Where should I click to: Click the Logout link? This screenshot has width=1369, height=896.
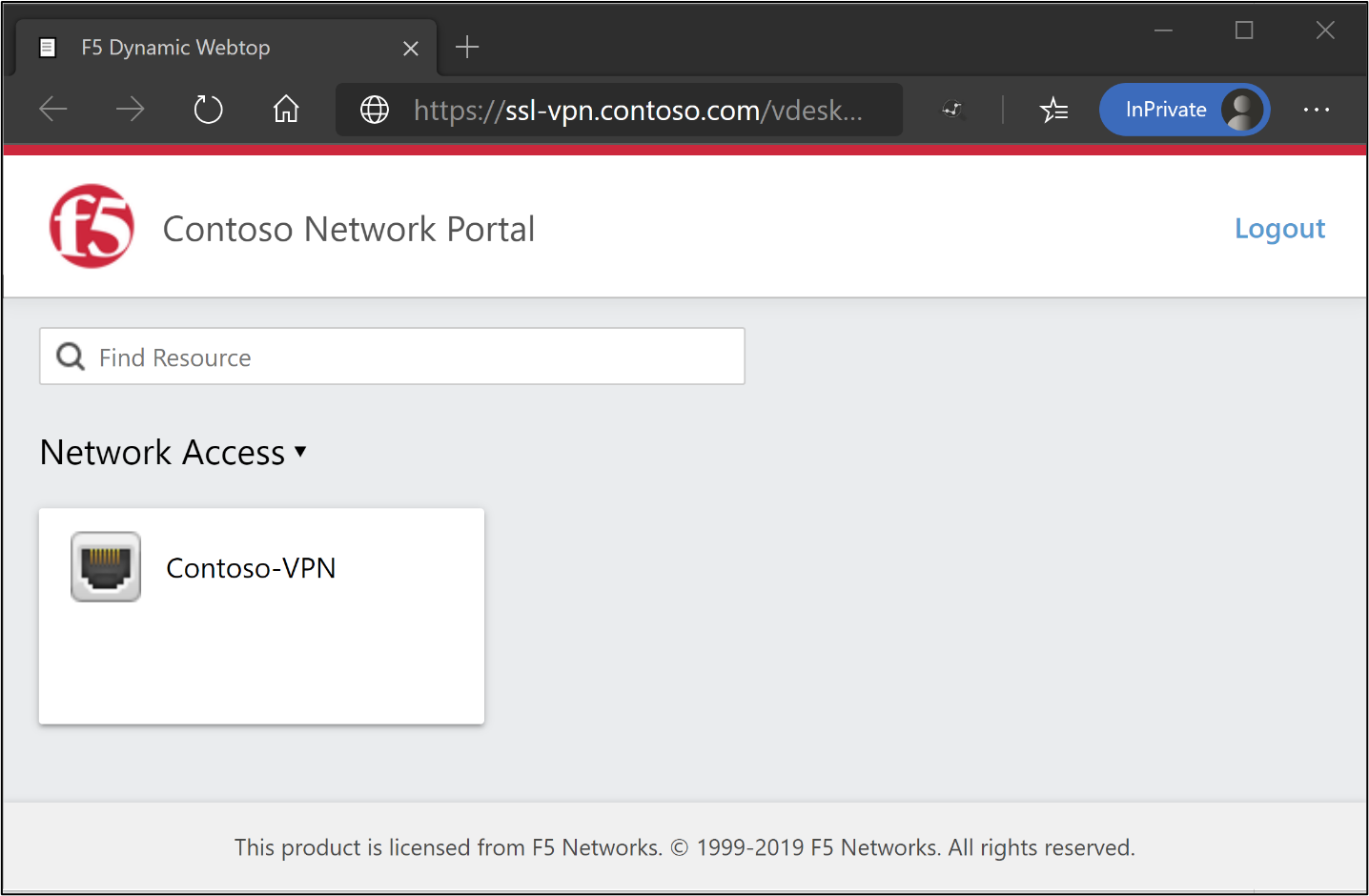tap(1279, 229)
